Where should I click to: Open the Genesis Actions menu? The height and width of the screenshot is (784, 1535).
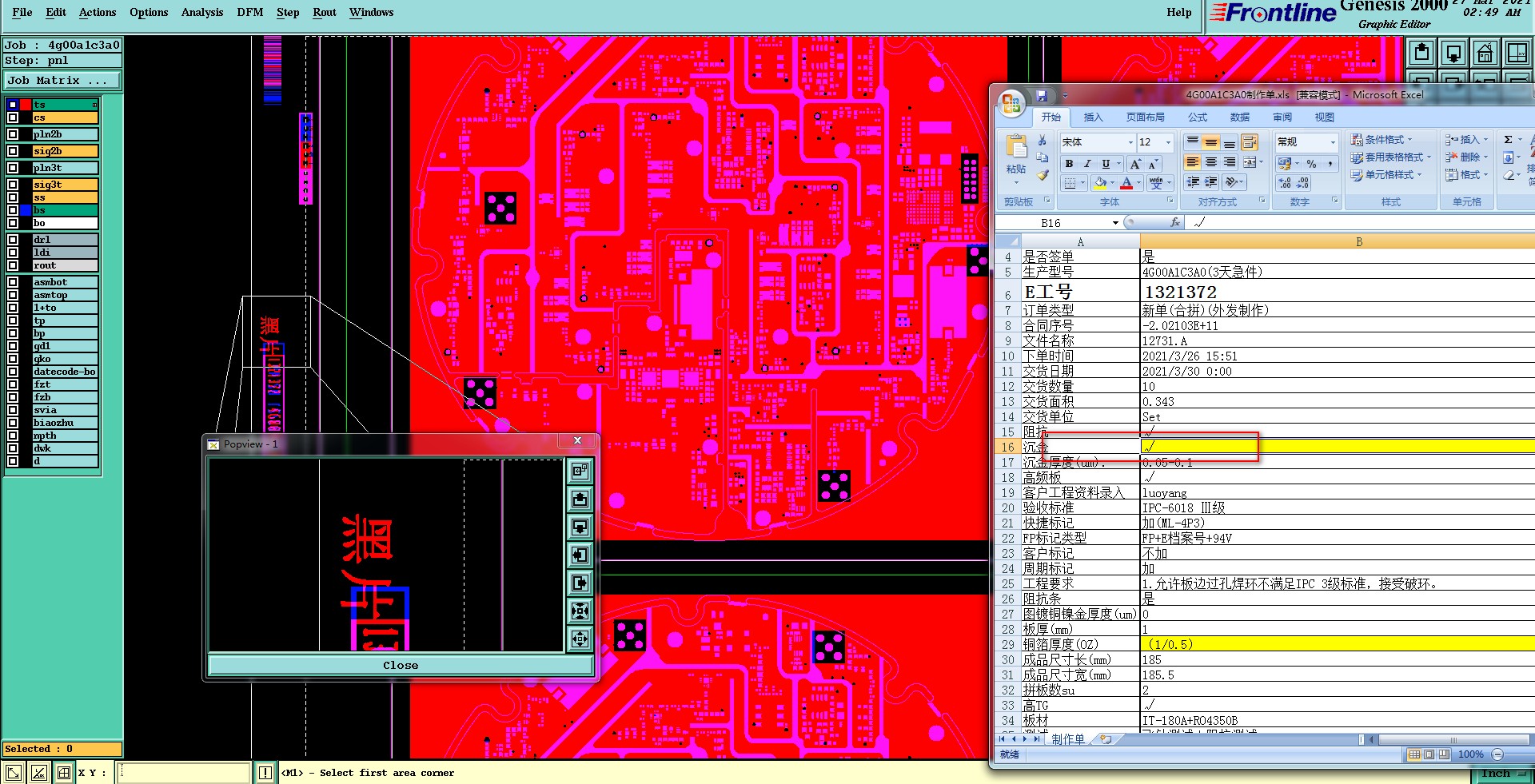(x=98, y=12)
